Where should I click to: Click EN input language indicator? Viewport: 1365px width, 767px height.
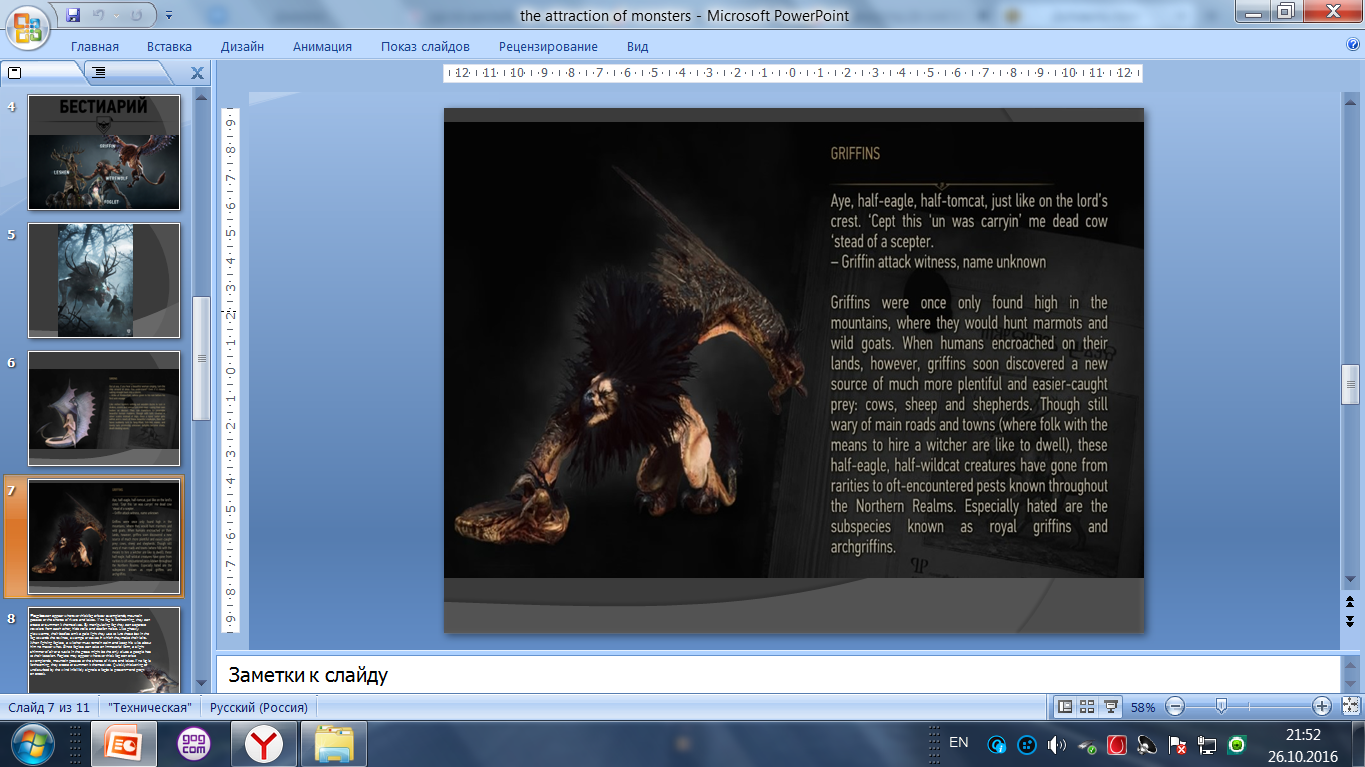click(958, 742)
